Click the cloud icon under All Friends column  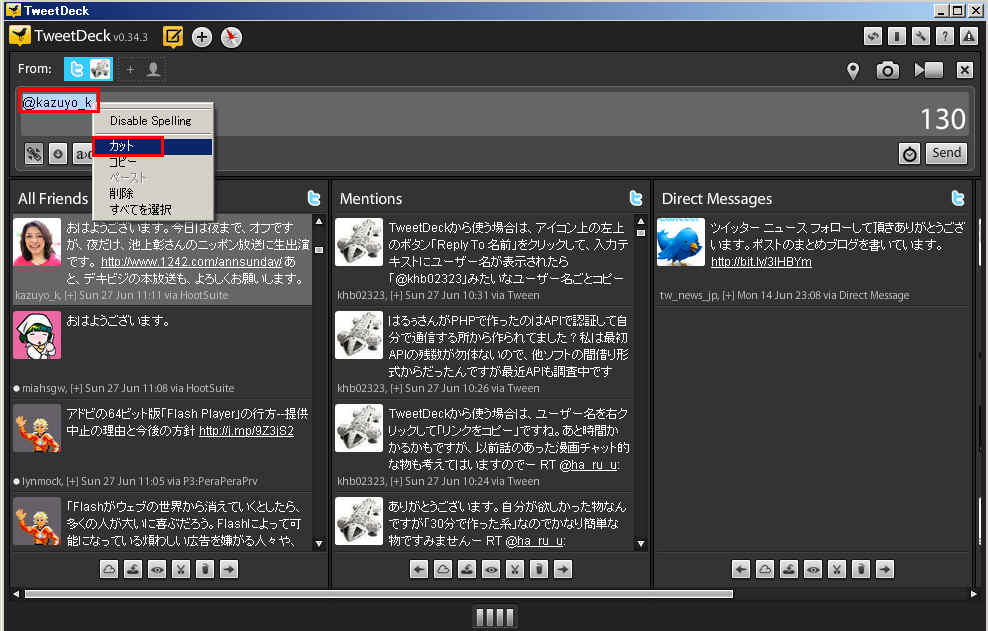point(109,570)
